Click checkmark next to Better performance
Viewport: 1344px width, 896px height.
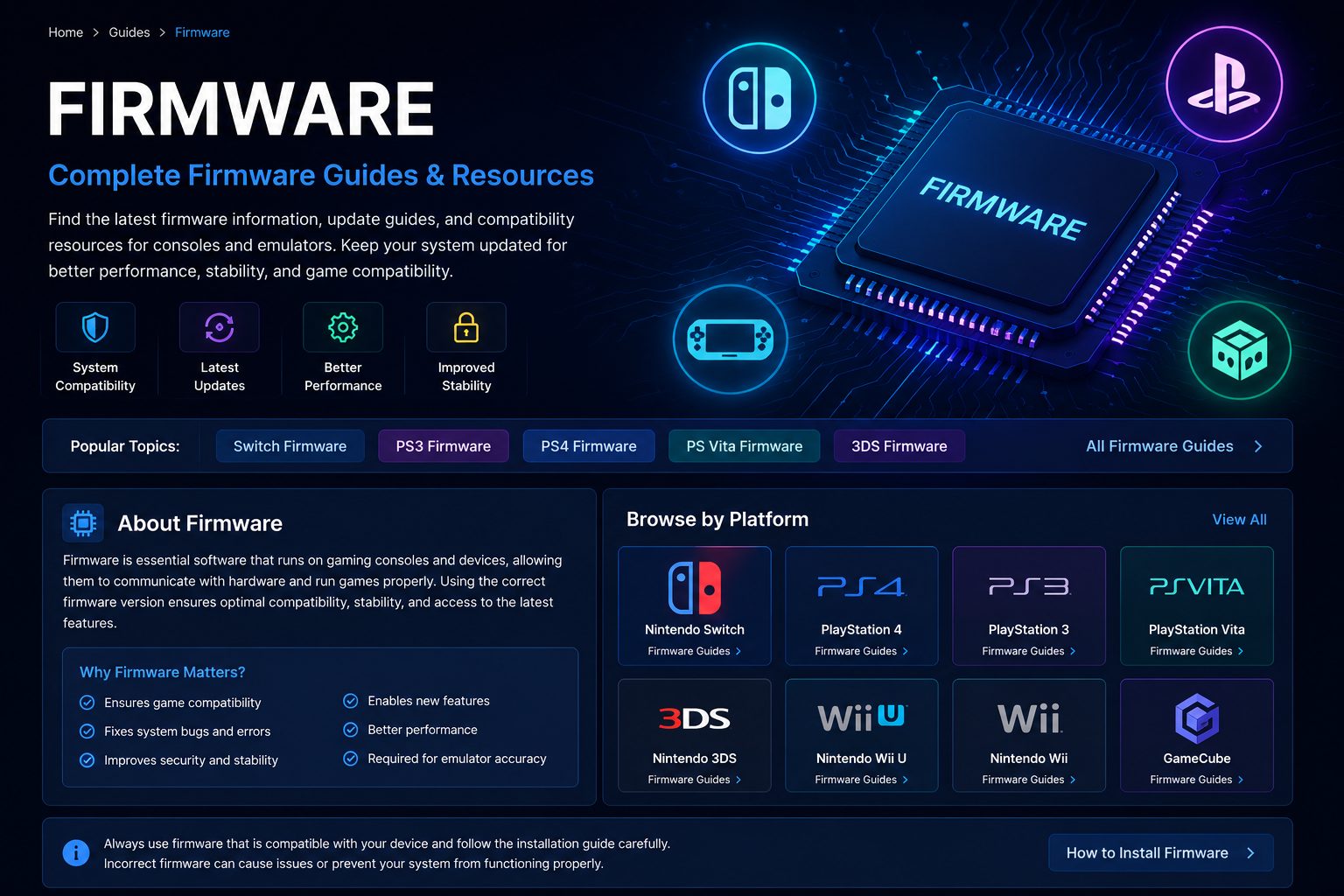tap(351, 730)
